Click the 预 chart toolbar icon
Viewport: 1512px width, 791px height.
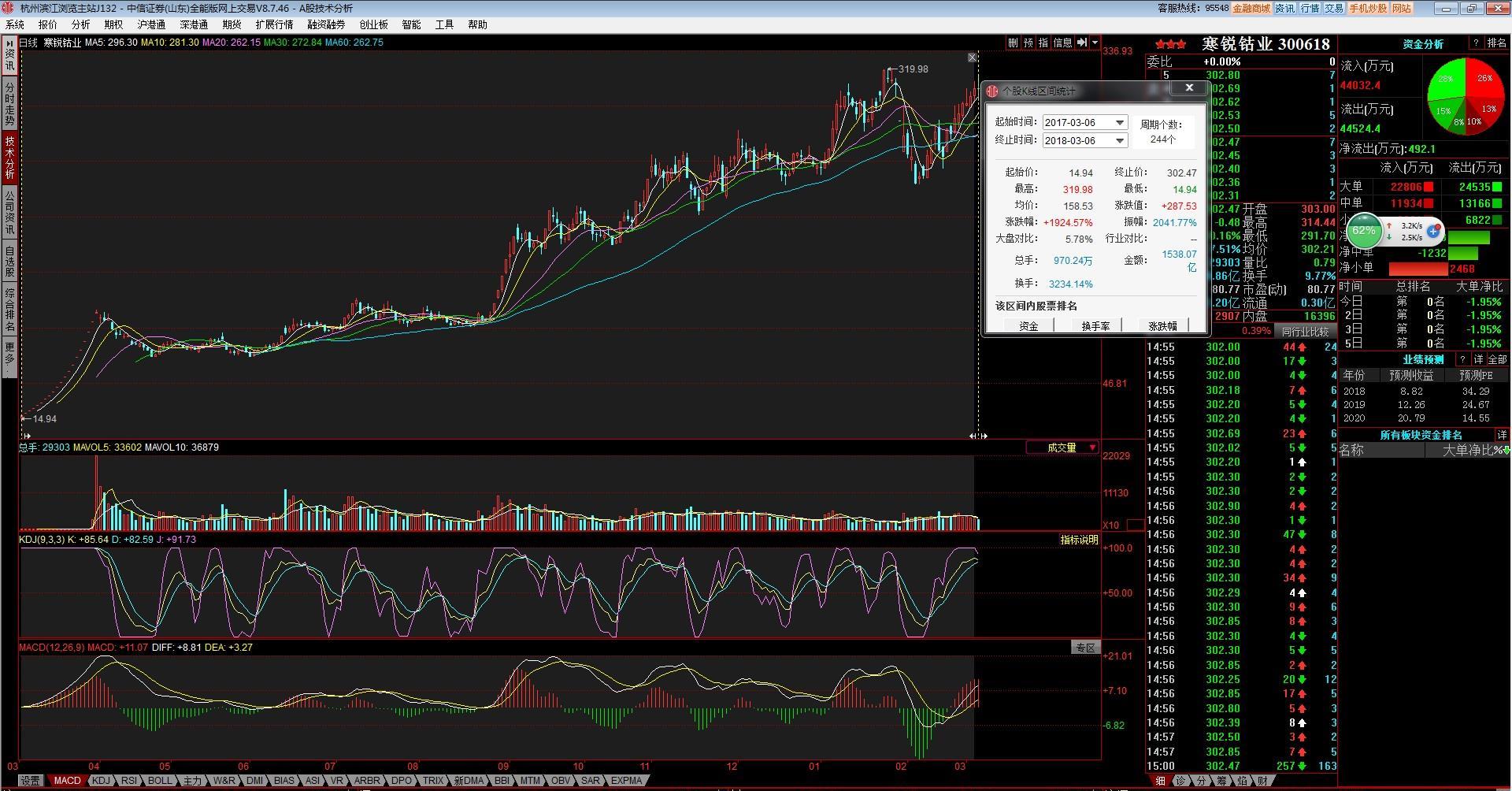(x=1028, y=43)
